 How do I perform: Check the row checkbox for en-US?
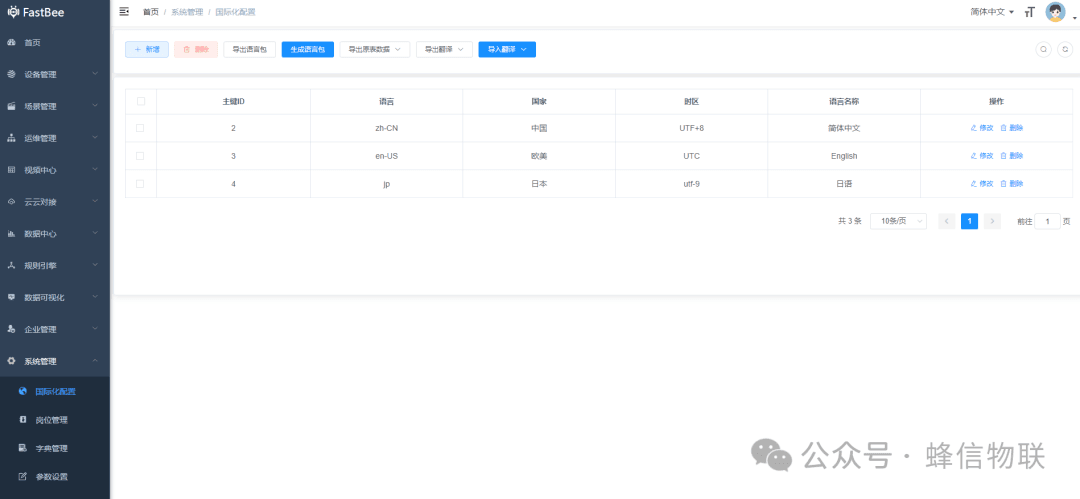pos(141,156)
